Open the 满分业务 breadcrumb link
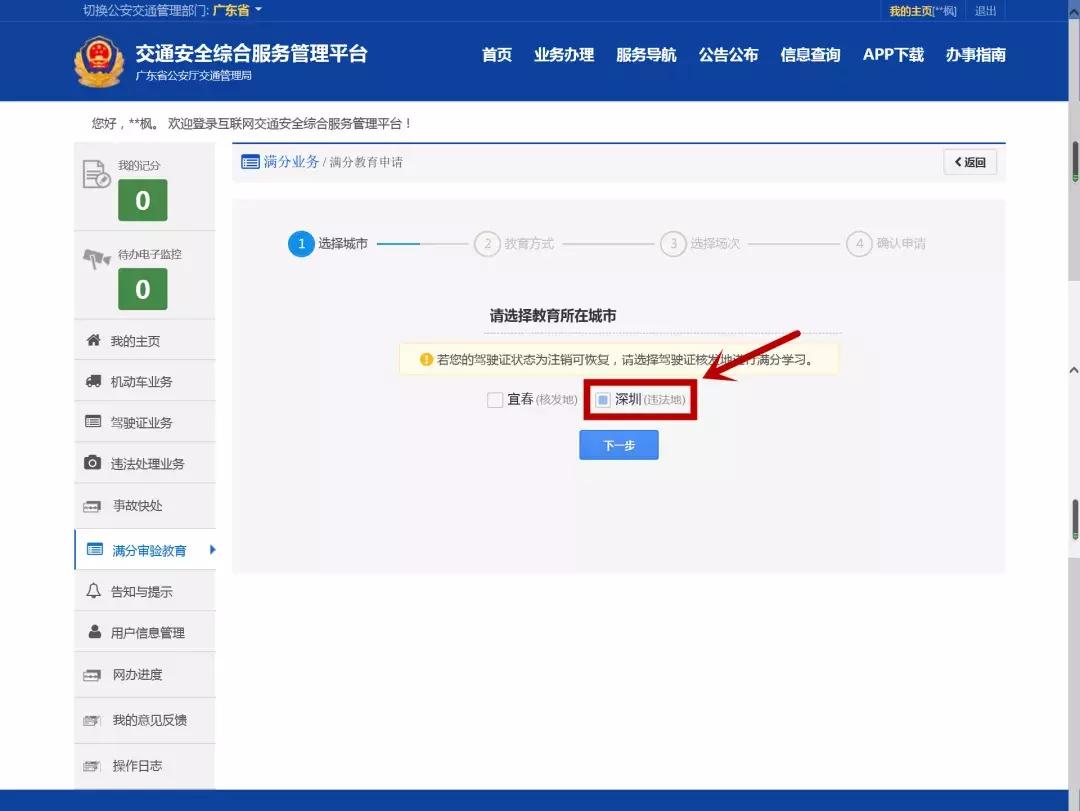The height and width of the screenshot is (811, 1080). (x=289, y=161)
